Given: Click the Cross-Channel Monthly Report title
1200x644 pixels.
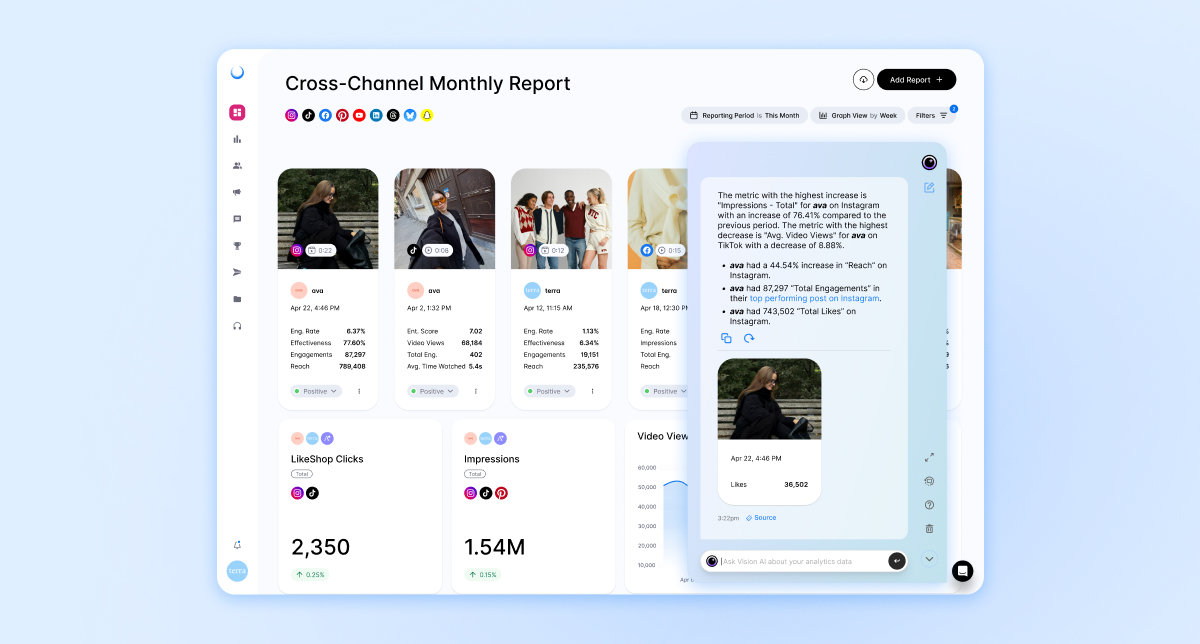Looking at the screenshot, I should pyautogui.click(x=428, y=83).
